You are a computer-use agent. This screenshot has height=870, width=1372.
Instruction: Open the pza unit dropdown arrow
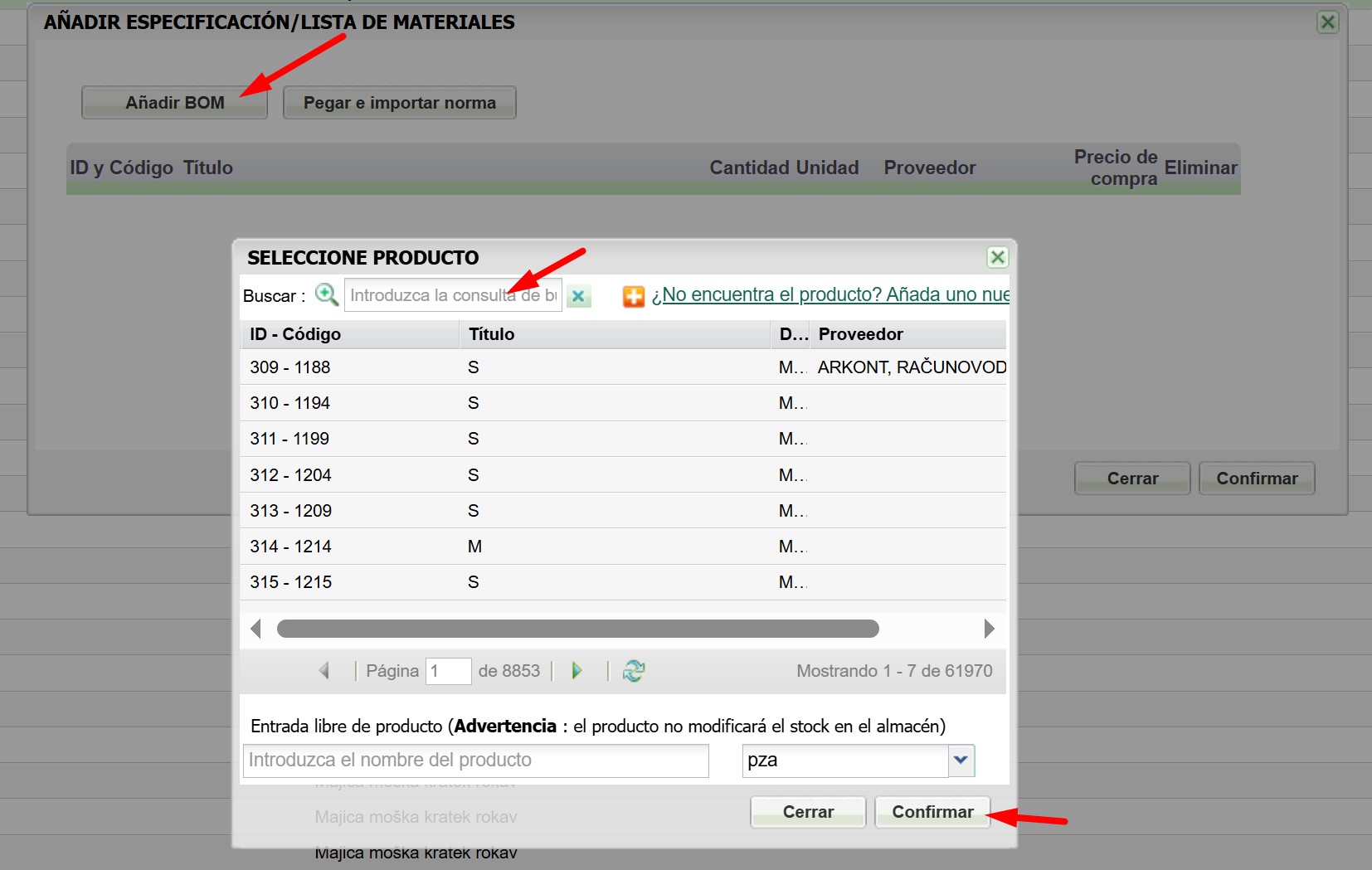(x=961, y=760)
